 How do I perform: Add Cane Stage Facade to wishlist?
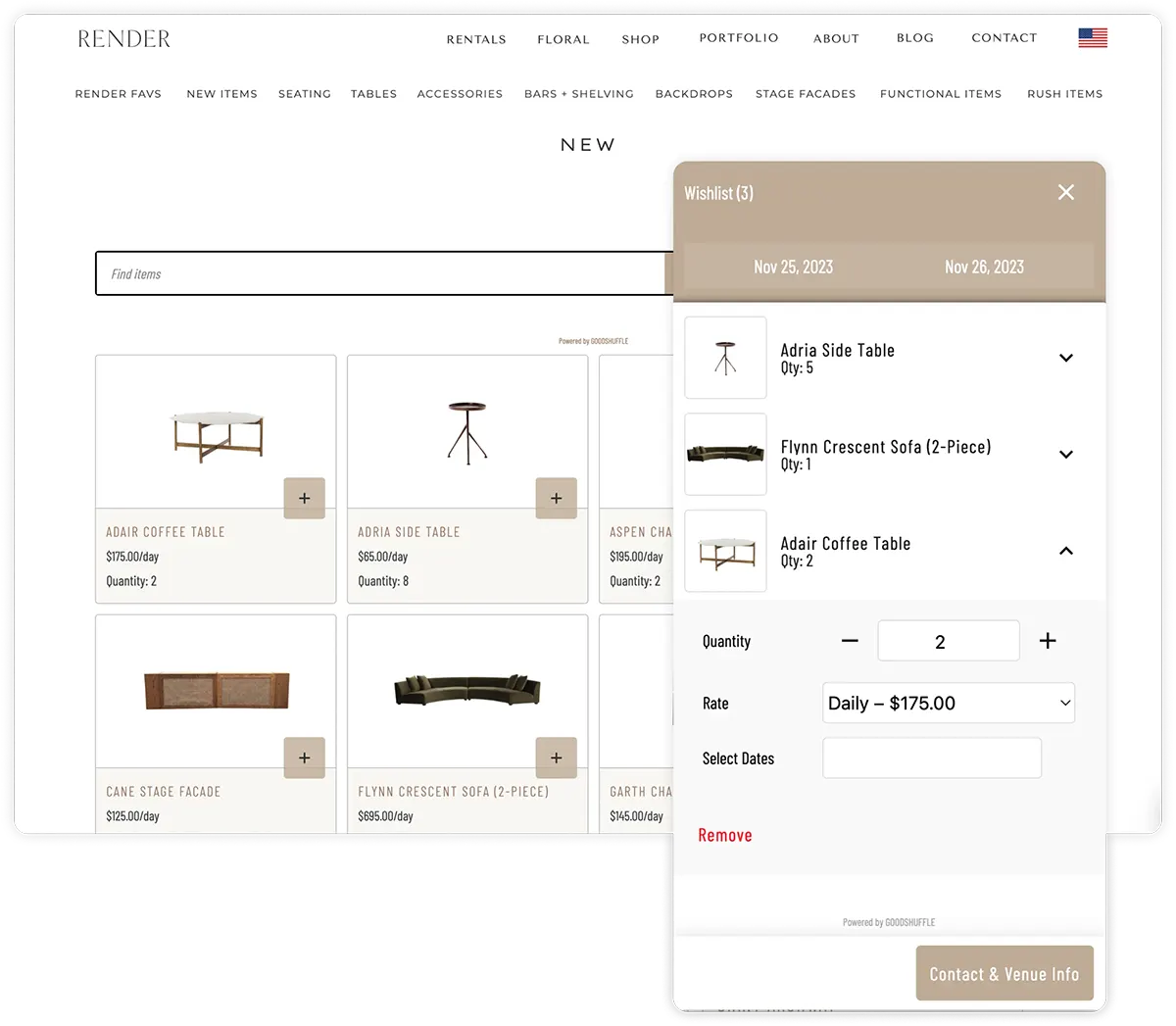click(x=304, y=757)
